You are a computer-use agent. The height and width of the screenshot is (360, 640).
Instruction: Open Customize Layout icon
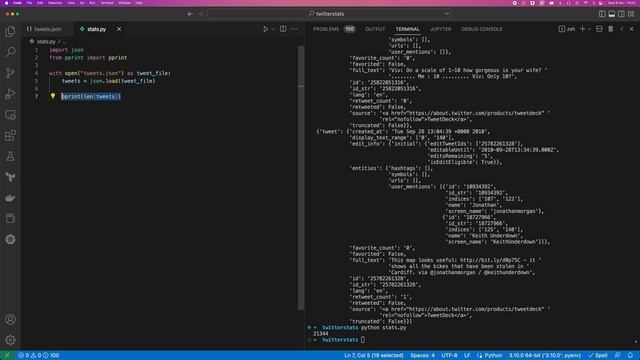pyautogui.click(x=631, y=14)
